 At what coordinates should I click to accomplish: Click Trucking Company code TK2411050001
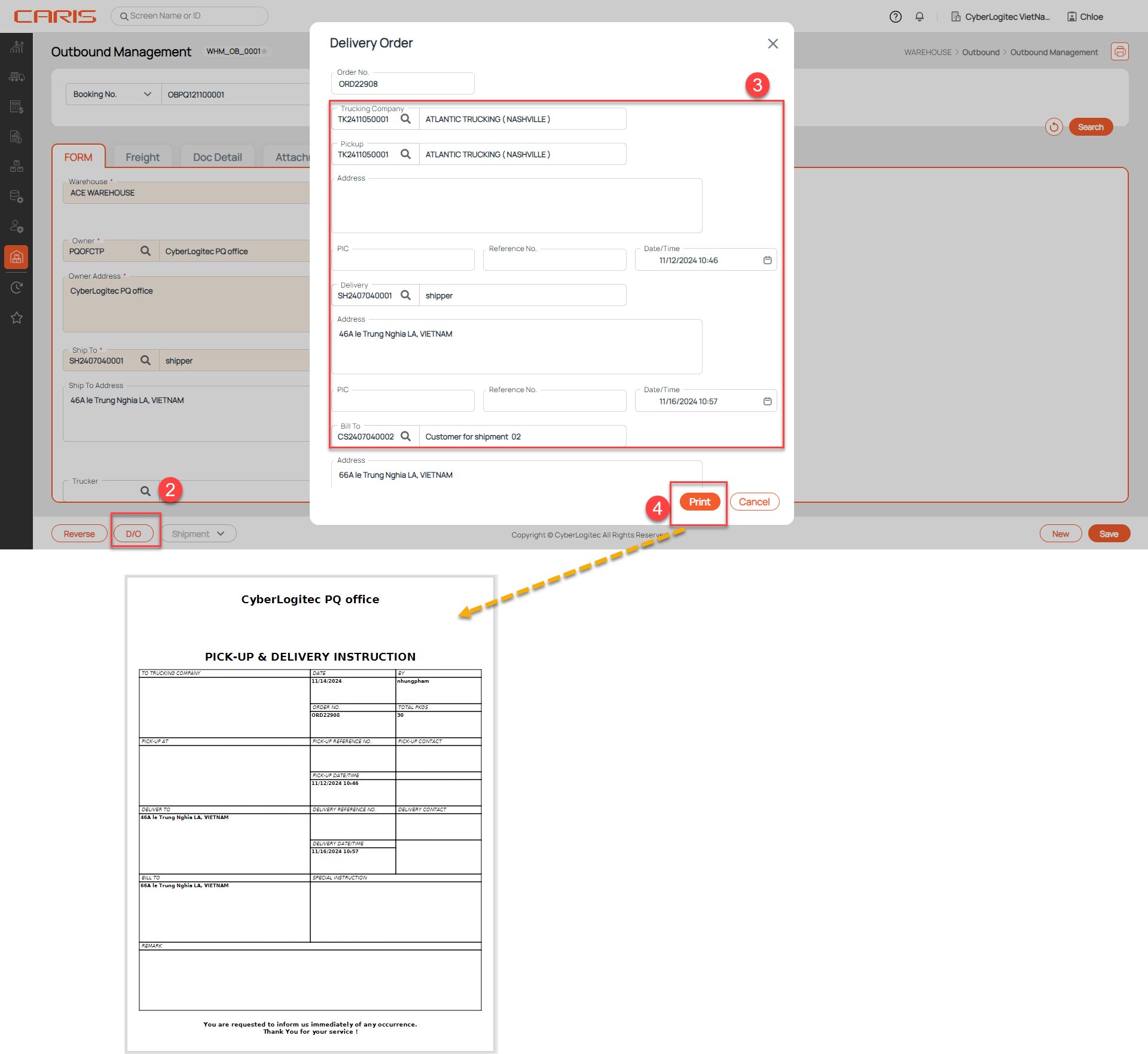363,119
